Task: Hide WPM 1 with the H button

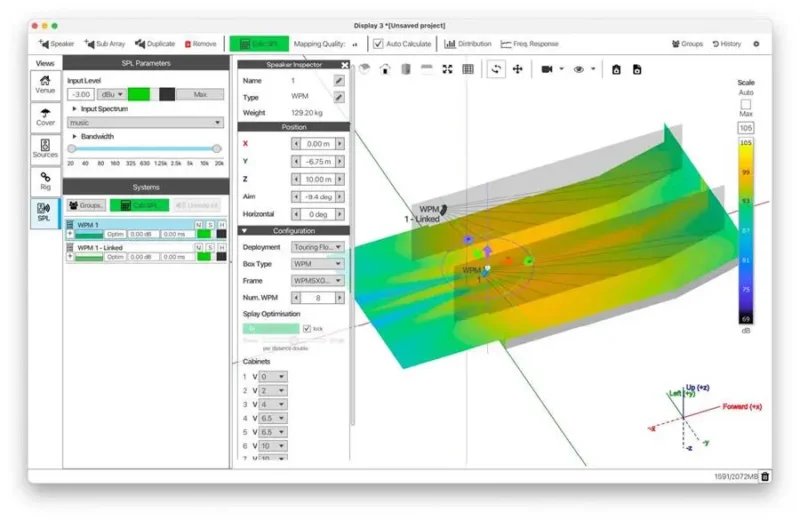Action: 222,225
